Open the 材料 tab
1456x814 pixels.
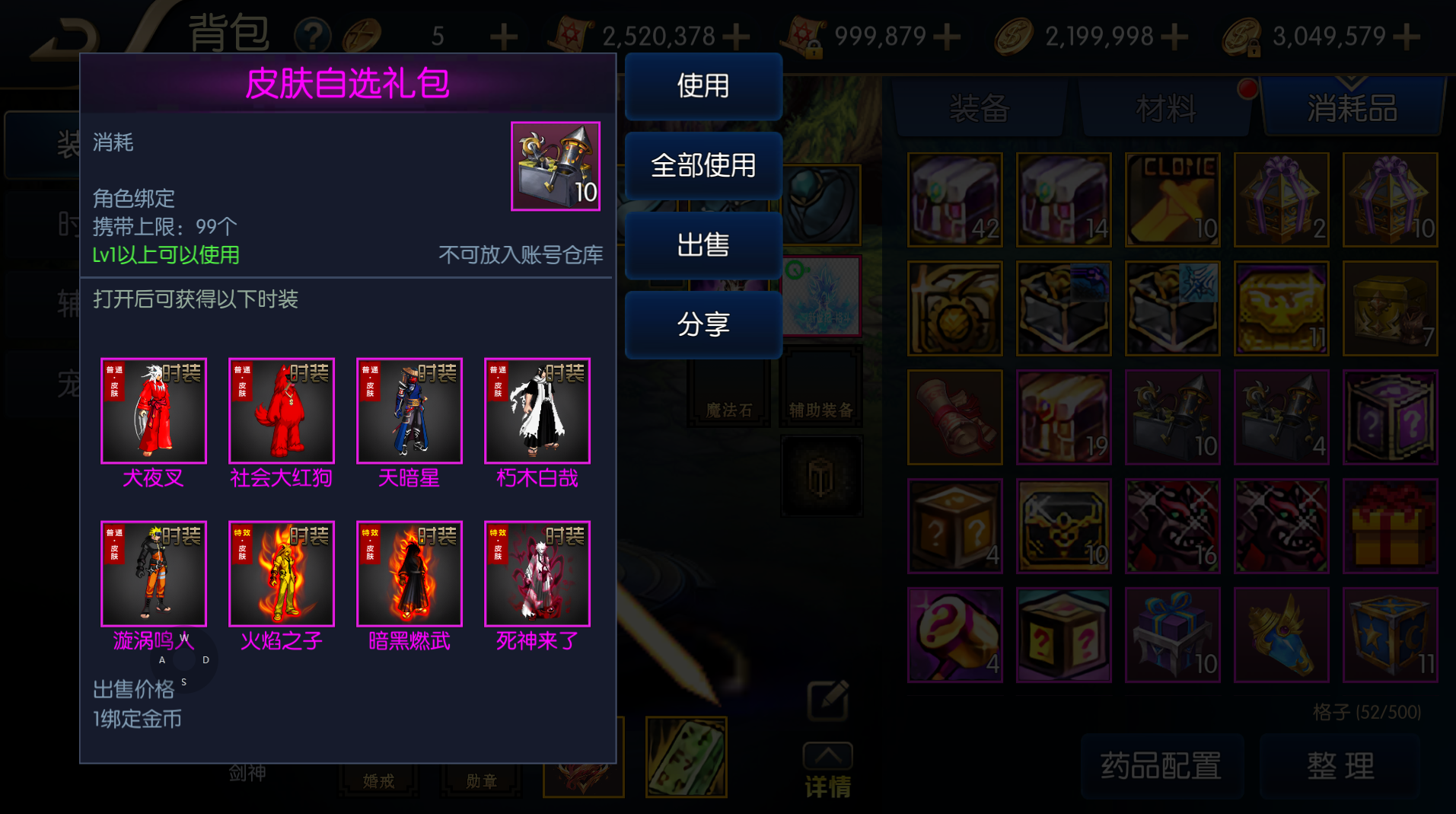coord(1165,108)
